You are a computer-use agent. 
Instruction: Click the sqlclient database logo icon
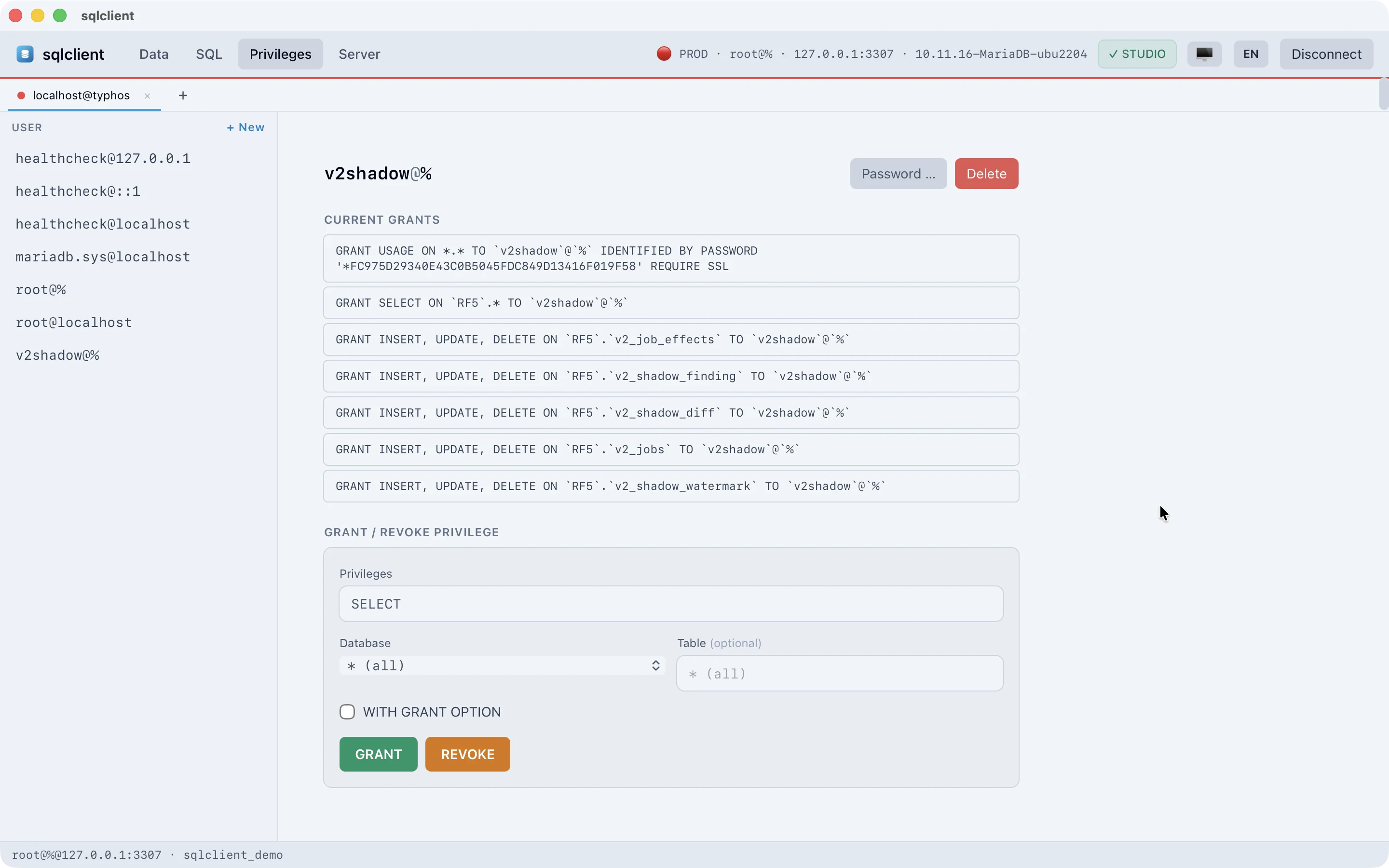pos(25,54)
